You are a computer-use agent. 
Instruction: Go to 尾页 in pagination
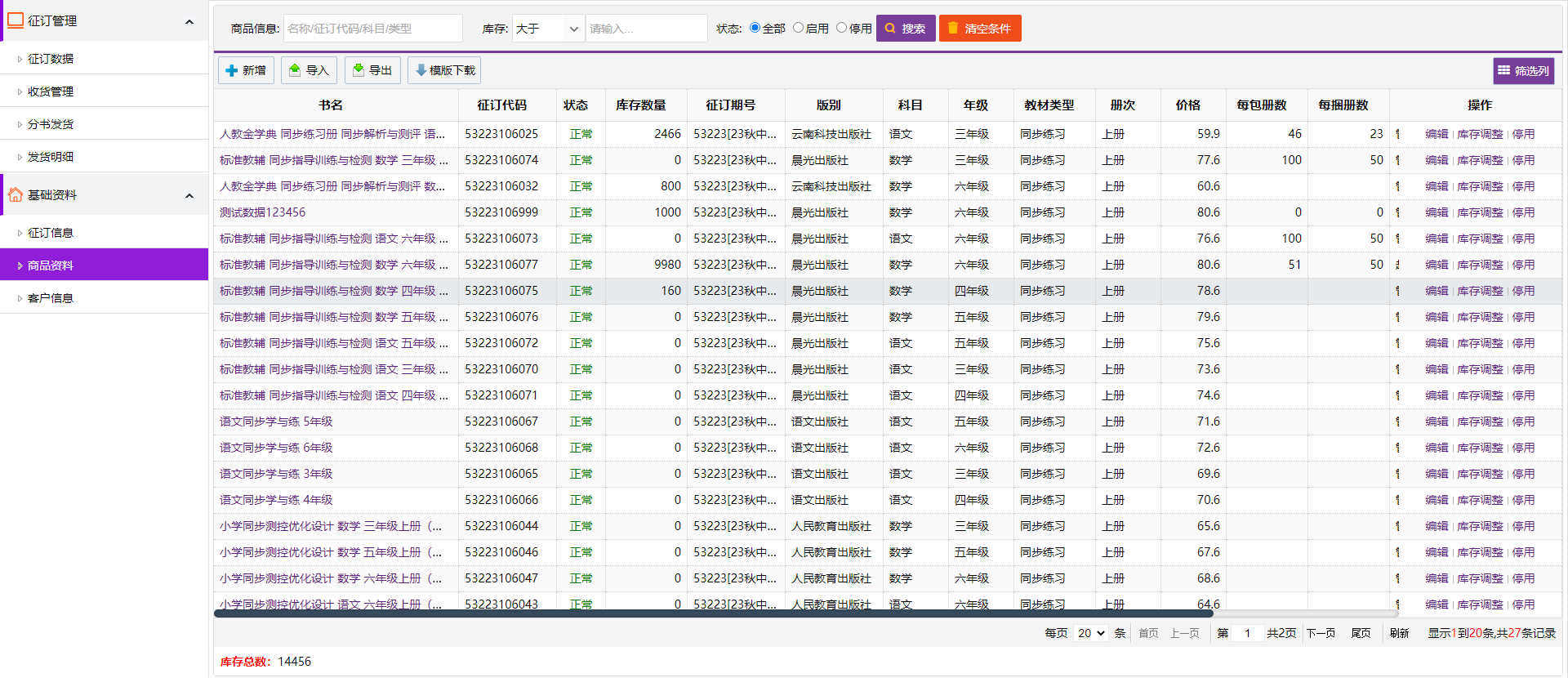coord(1361,633)
